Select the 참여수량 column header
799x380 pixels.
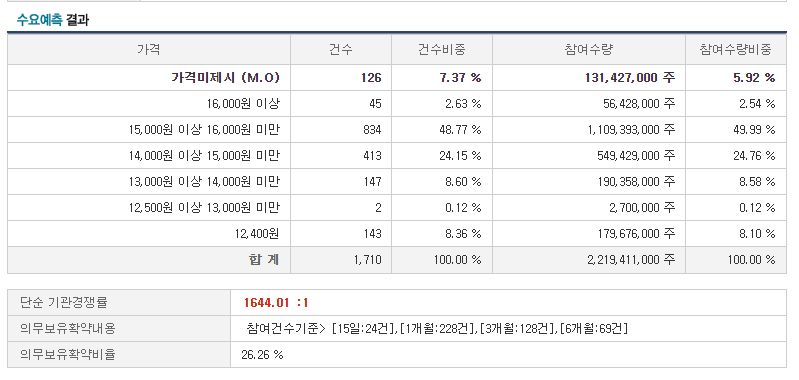(x=589, y=49)
